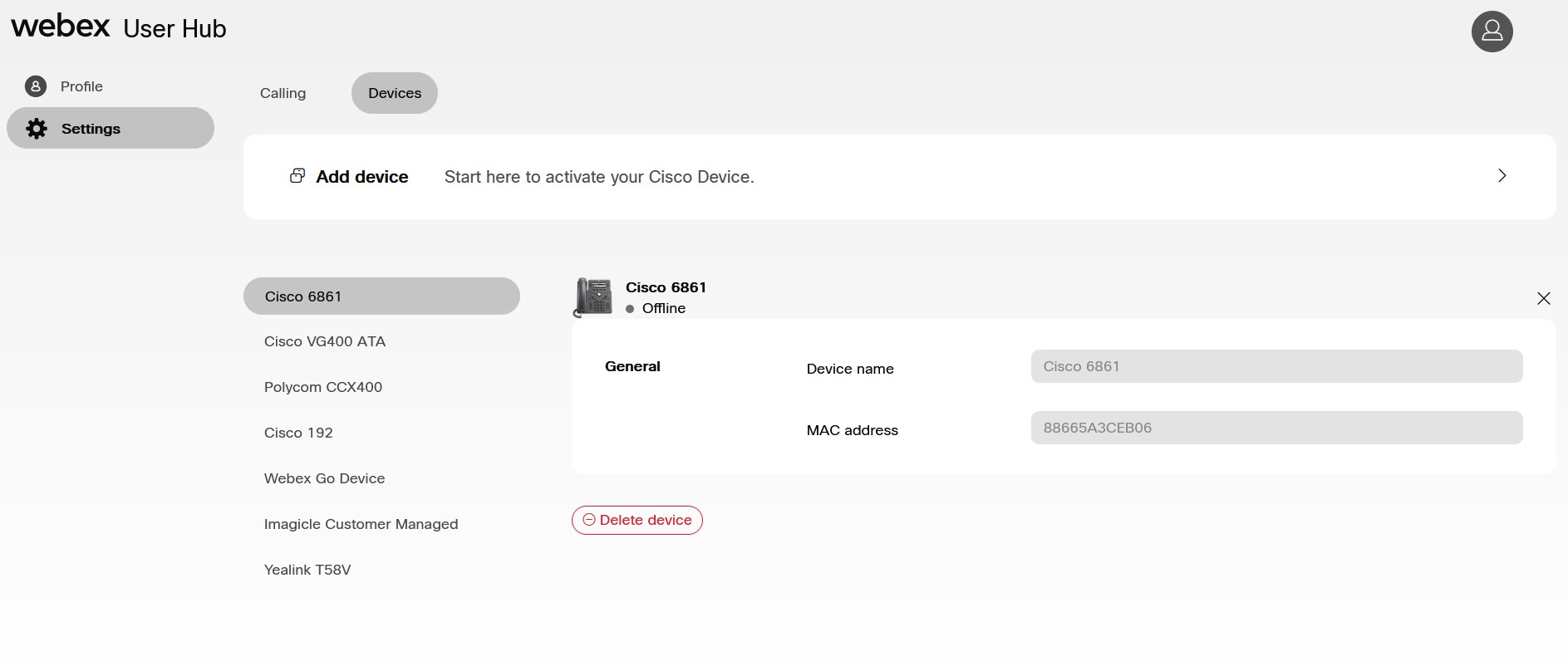Open the Settings menu item
This screenshot has height=666, width=1568.
pos(111,128)
